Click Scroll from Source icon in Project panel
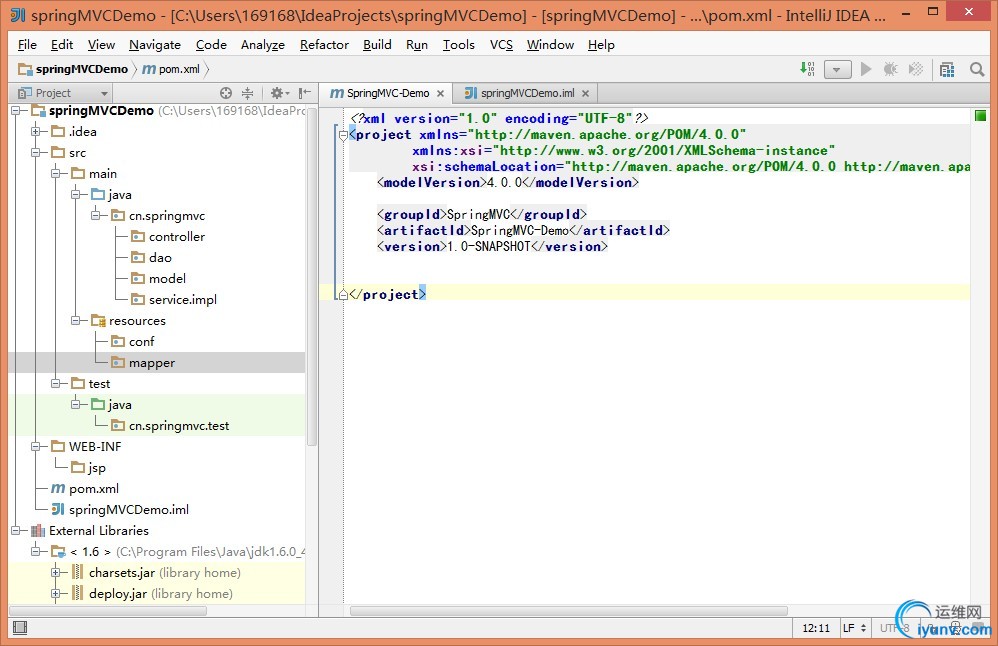The image size is (998, 646). [226, 93]
